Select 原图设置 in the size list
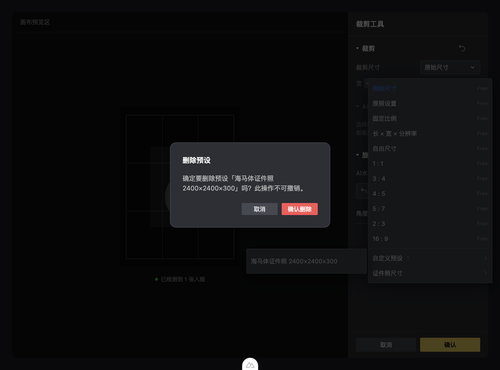Viewport: 500px width, 370px height. [430, 103]
